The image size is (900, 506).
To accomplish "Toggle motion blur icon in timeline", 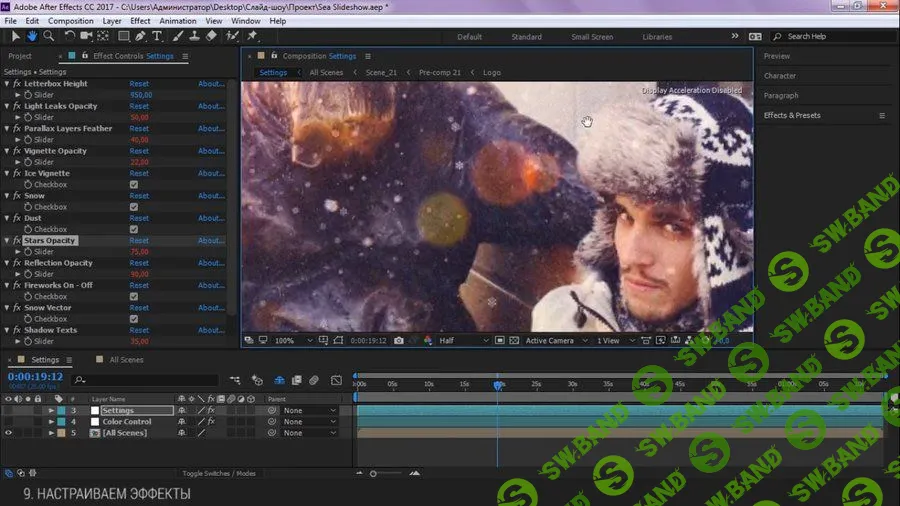I will point(313,380).
